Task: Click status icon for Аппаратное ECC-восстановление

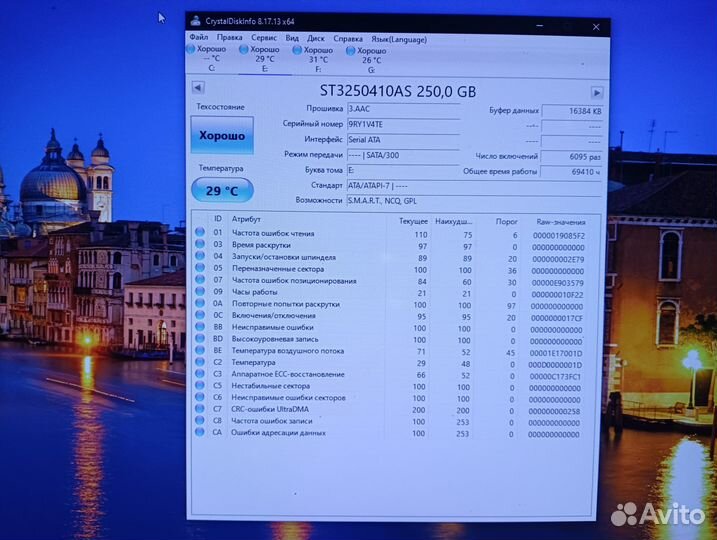Action: click(x=200, y=374)
